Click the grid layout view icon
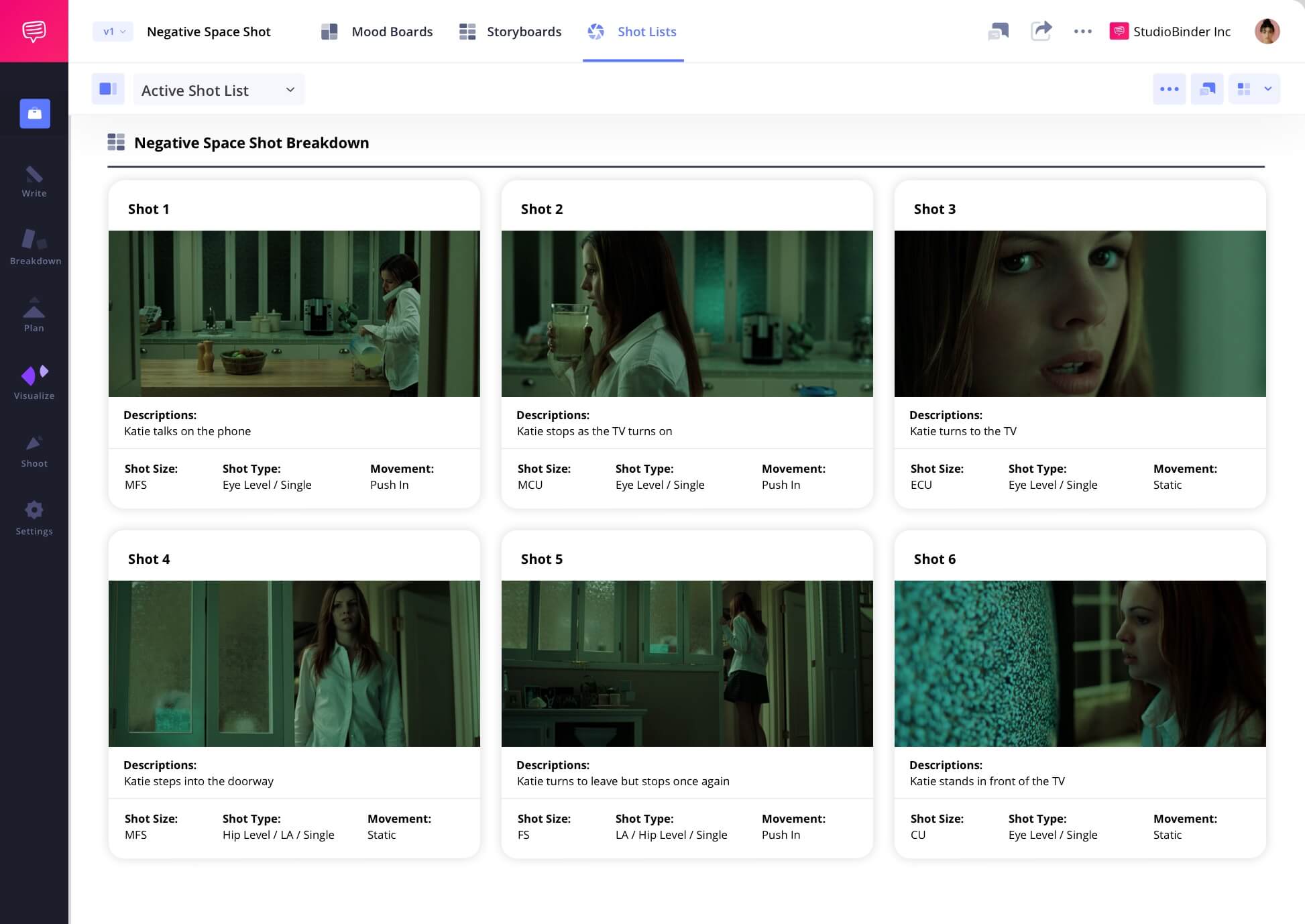 click(1244, 89)
